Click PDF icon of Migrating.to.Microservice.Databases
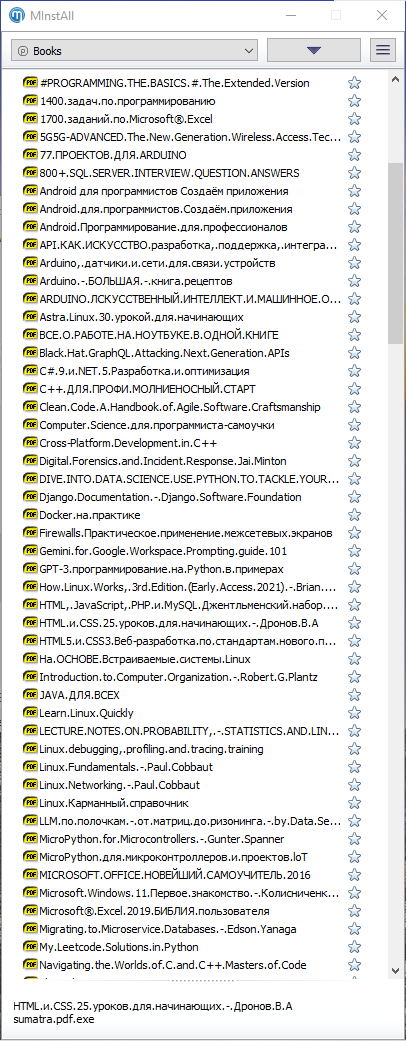This screenshot has width=406, height=1041. [x=30, y=928]
